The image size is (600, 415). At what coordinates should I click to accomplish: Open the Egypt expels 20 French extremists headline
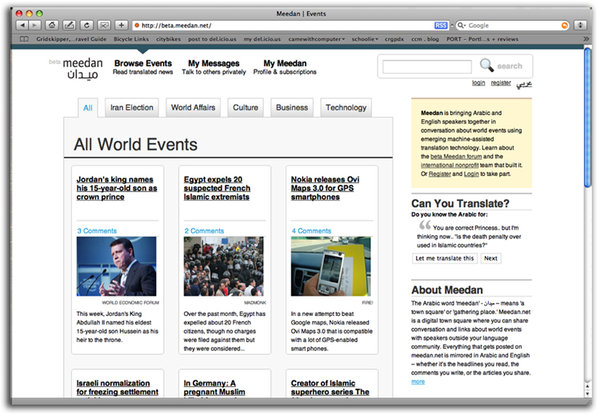[217, 188]
